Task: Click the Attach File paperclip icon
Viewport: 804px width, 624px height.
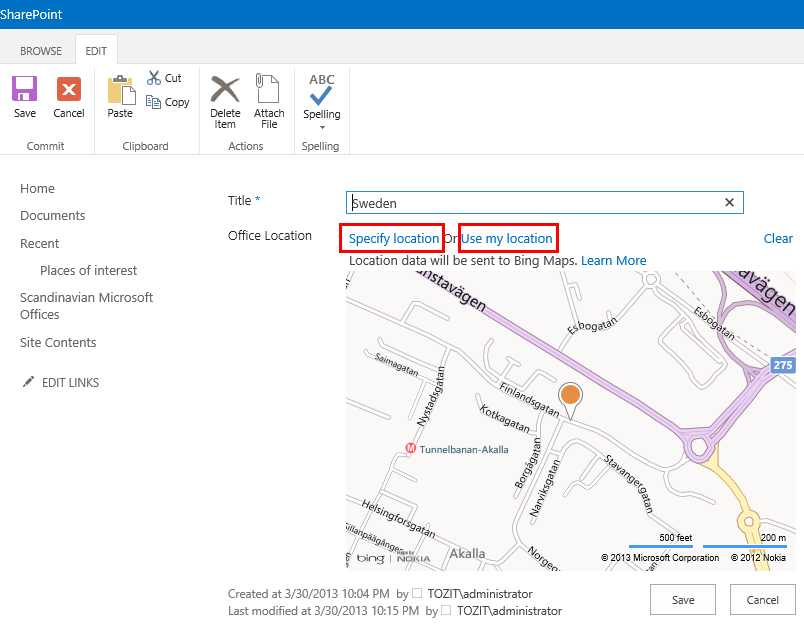Action: click(267, 88)
